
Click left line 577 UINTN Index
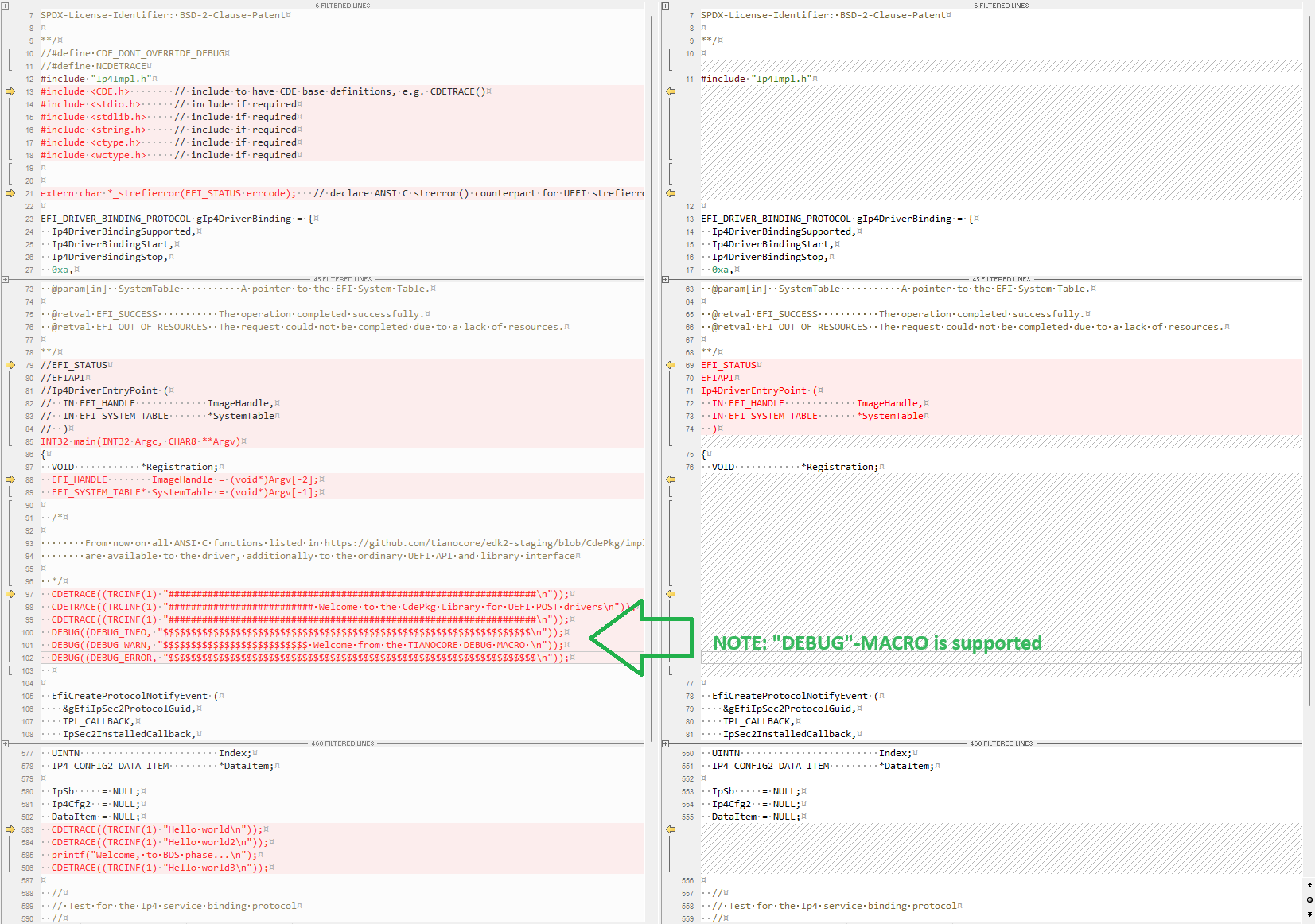[154, 753]
